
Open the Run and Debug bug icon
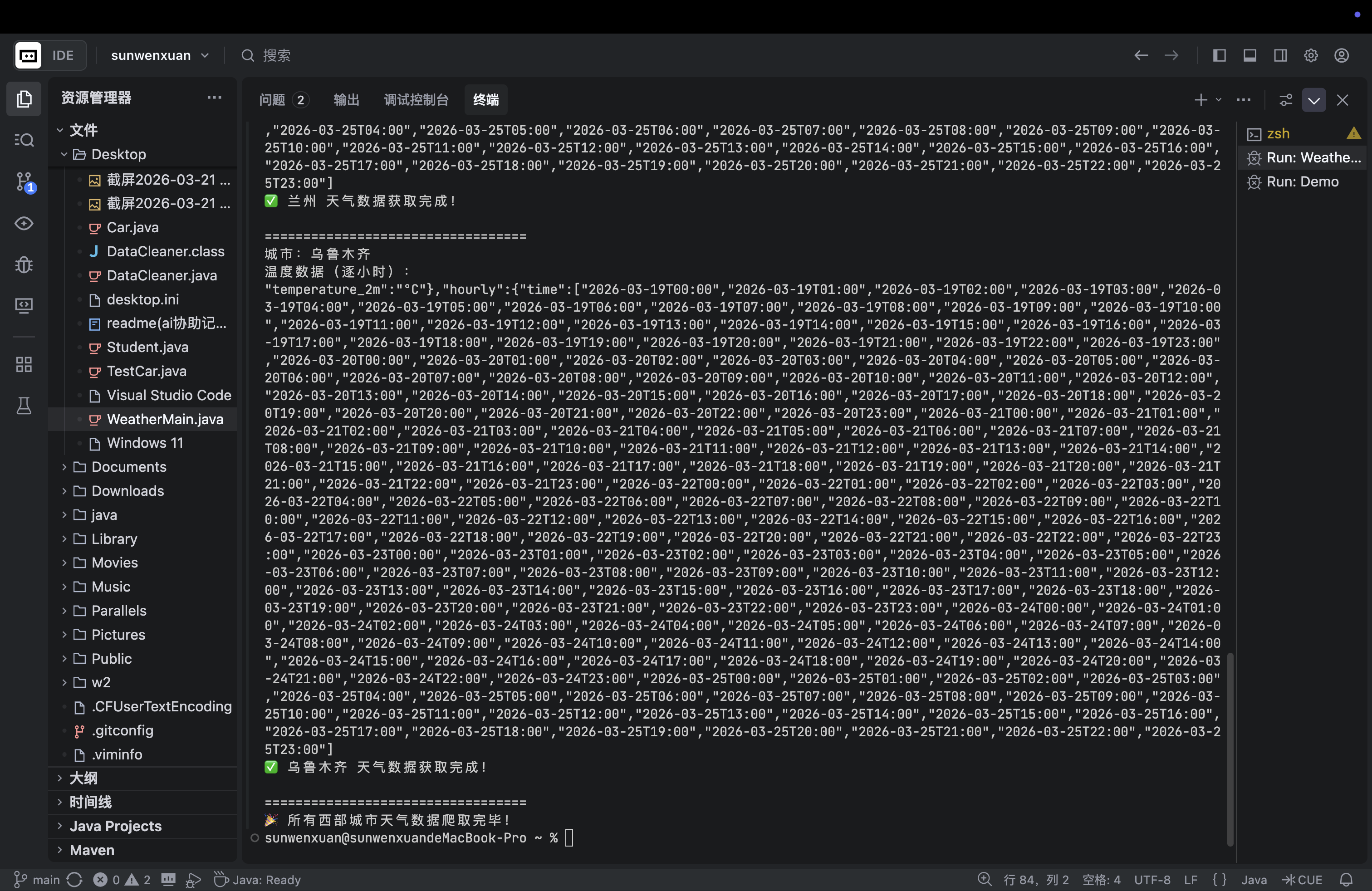tap(24, 264)
